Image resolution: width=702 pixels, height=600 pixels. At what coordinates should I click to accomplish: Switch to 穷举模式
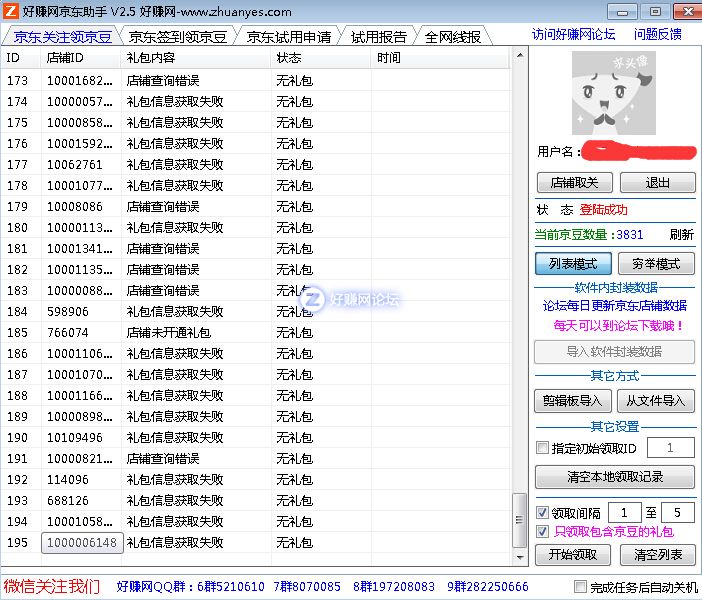(656, 264)
